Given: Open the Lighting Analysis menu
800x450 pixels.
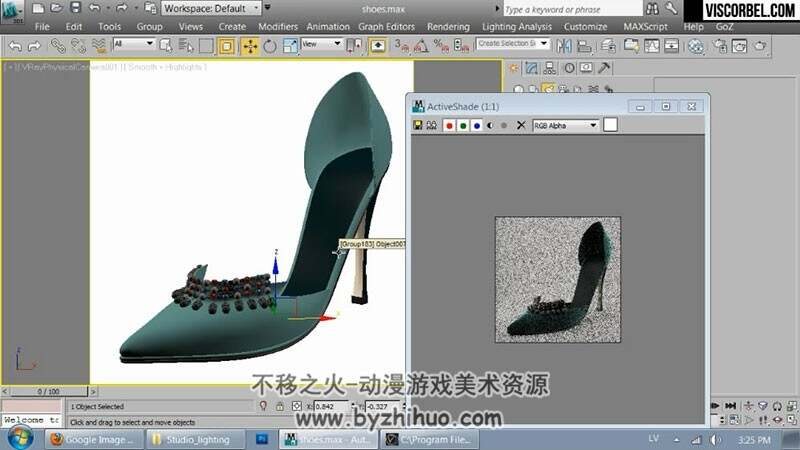Looking at the screenshot, I should (x=517, y=27).
